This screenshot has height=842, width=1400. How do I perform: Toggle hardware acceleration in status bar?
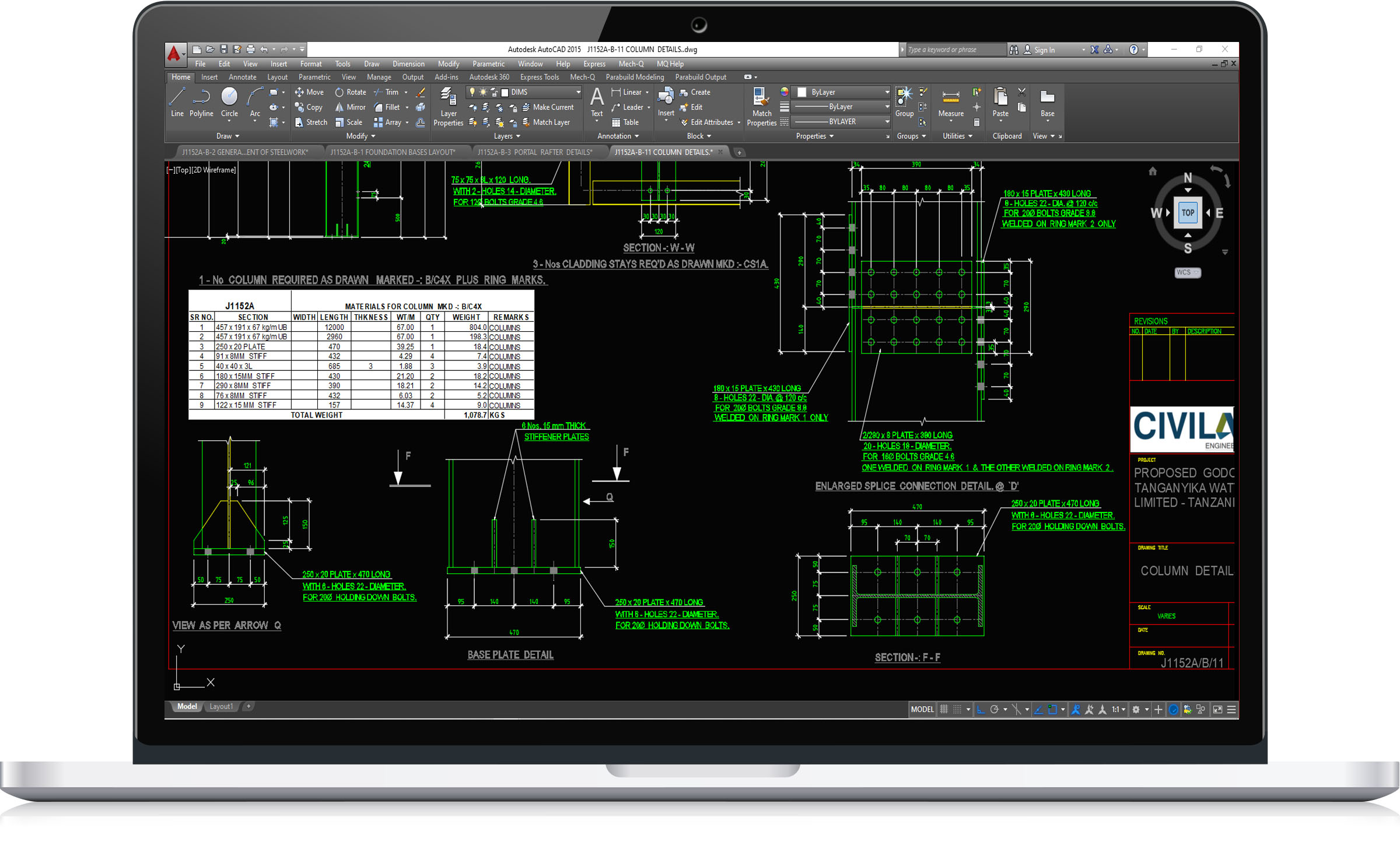(1174, 710)
